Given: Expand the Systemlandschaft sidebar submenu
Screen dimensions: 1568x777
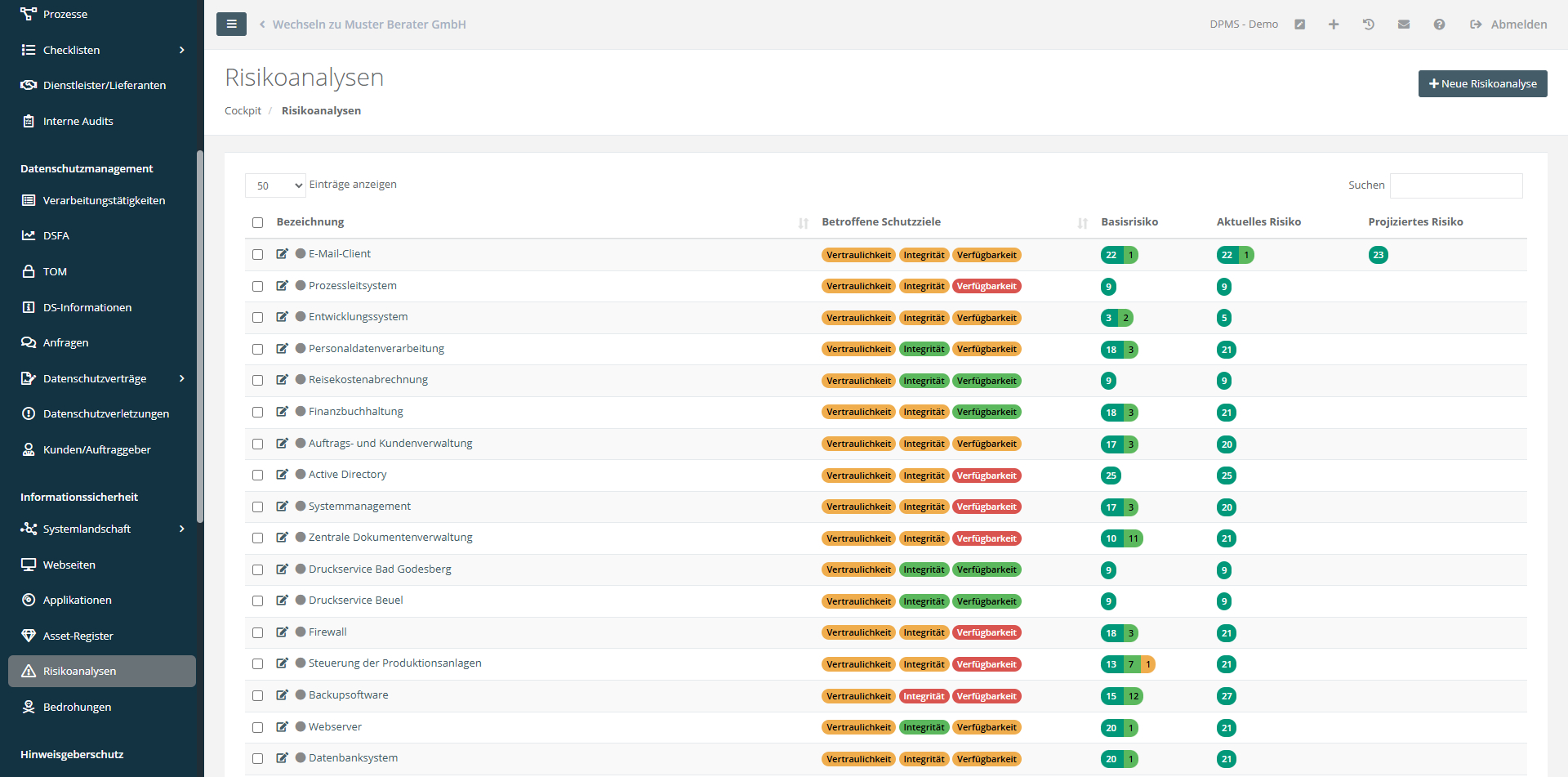Looking at the screenshot, I should (x=181, y=529).
